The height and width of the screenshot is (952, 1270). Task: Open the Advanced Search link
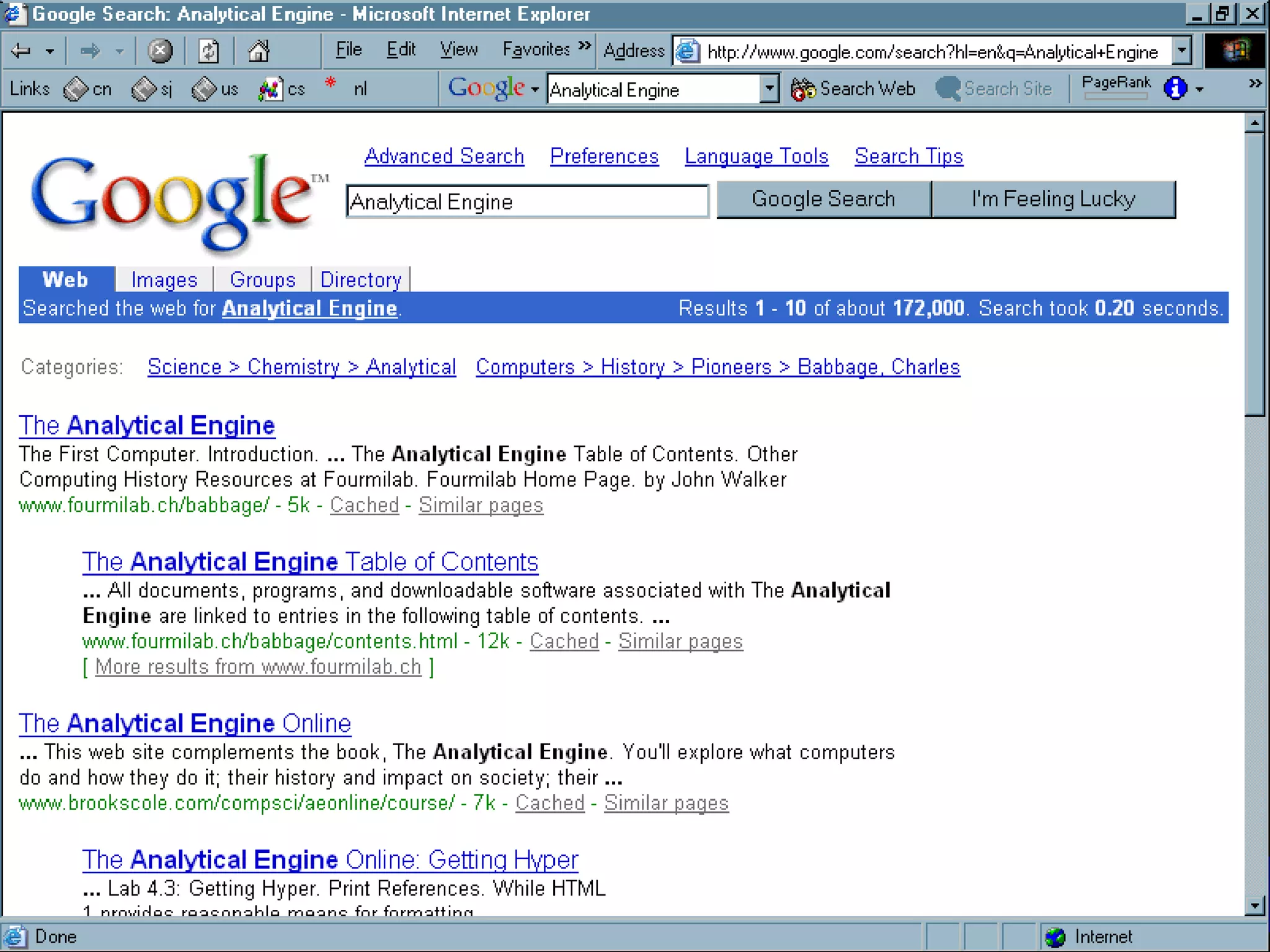click(x=444, y=156)
